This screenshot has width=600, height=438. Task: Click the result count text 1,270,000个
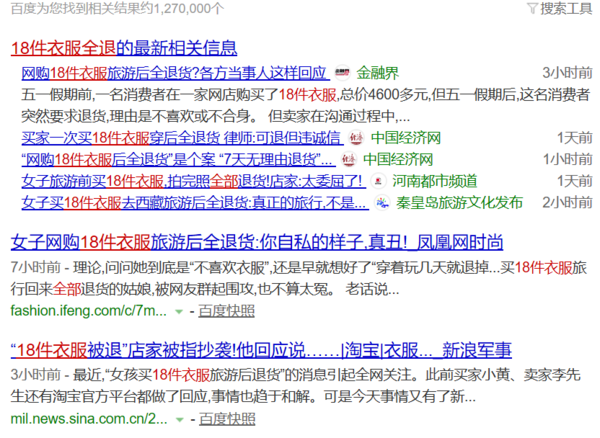[x=188, y=8]
